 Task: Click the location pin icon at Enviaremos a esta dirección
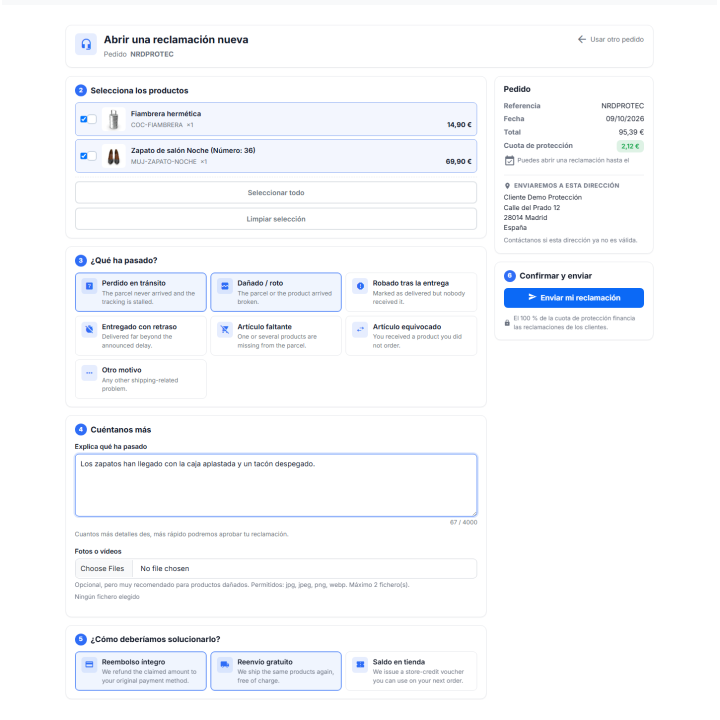507,186
